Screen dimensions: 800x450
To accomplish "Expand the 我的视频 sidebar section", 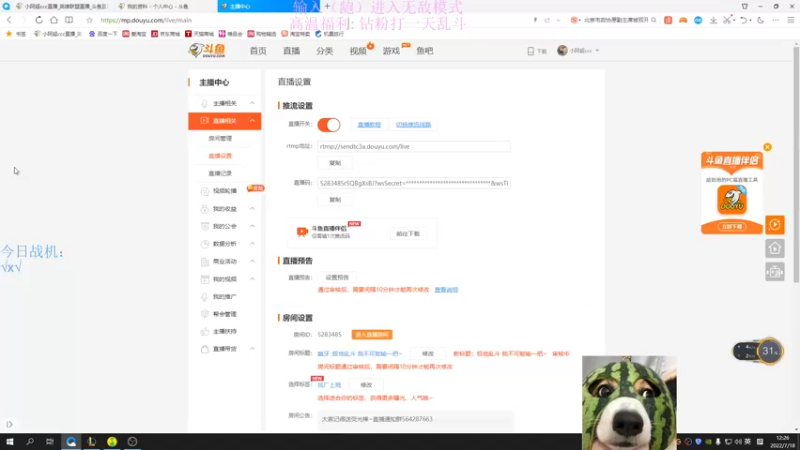I will point(252,279).
